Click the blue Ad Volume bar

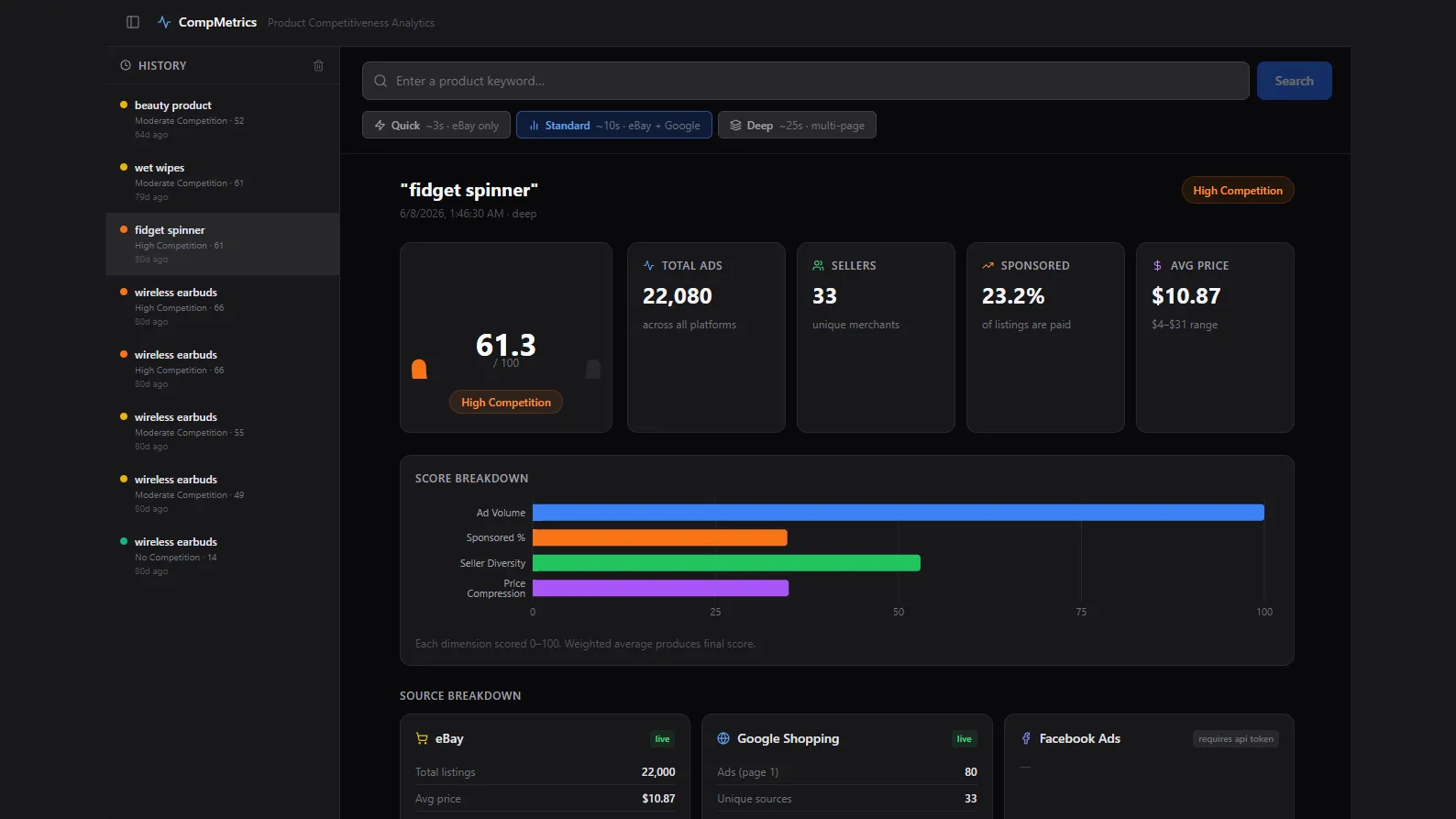pos(899,513)
